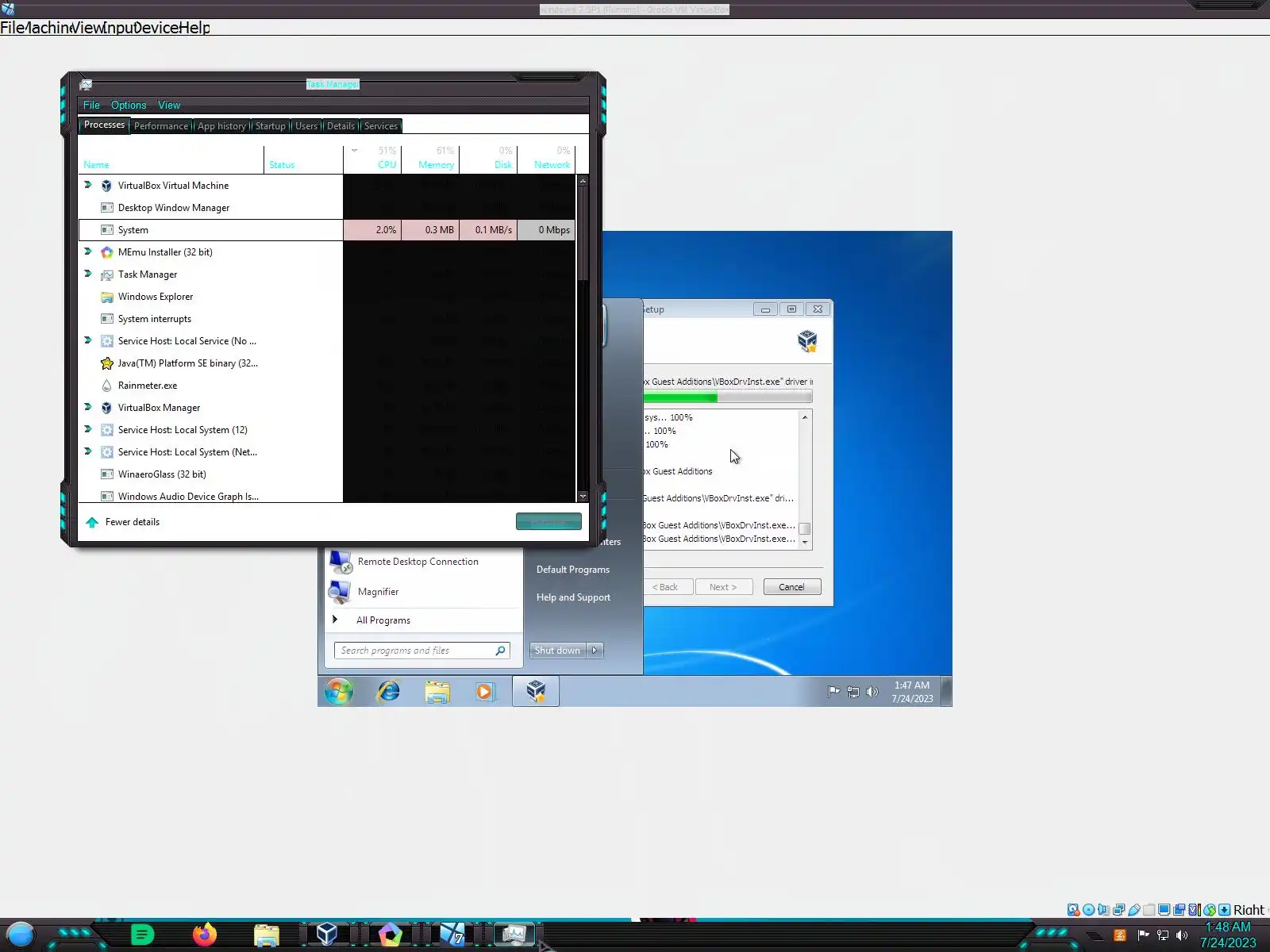Click VirtualBox hard disk activity status icon
This screenshot has width=1270, height=952.
(1073, 910)
